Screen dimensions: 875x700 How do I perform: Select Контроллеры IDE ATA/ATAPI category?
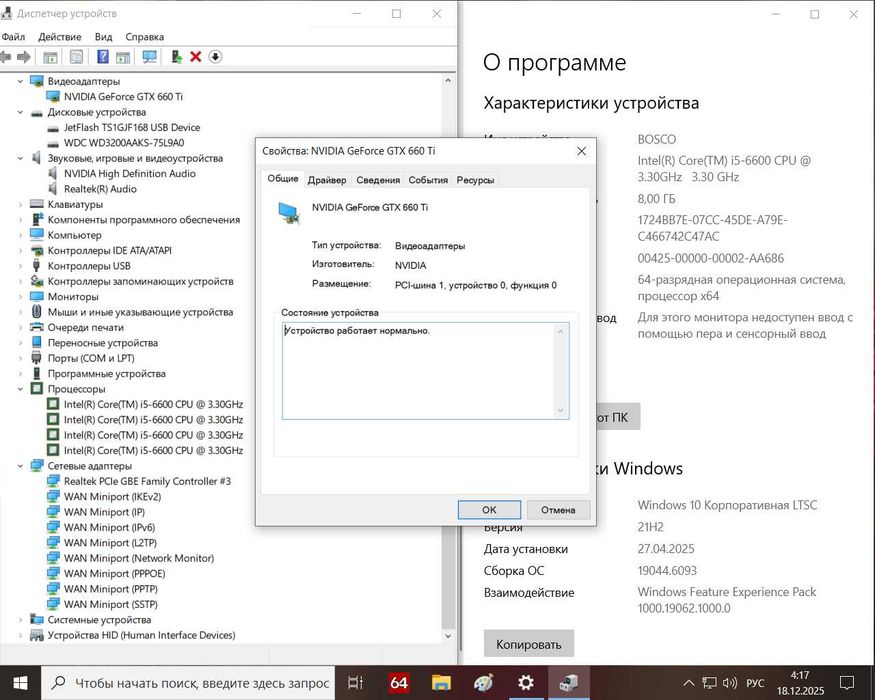point(109,251)
